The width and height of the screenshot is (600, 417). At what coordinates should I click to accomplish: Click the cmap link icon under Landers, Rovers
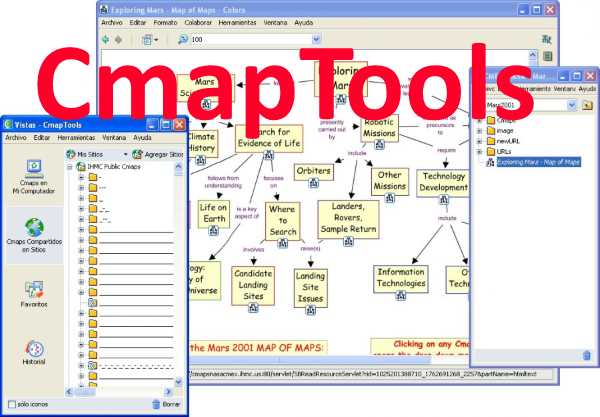pos(348,241)
